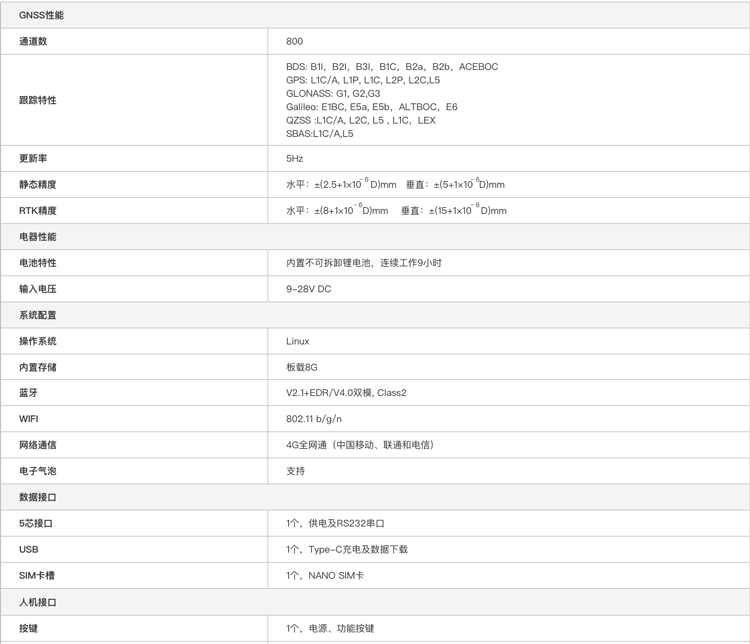Click the RTK精度 accuracy value
This screenshot has width=750, height=644.
click(396, 211)
